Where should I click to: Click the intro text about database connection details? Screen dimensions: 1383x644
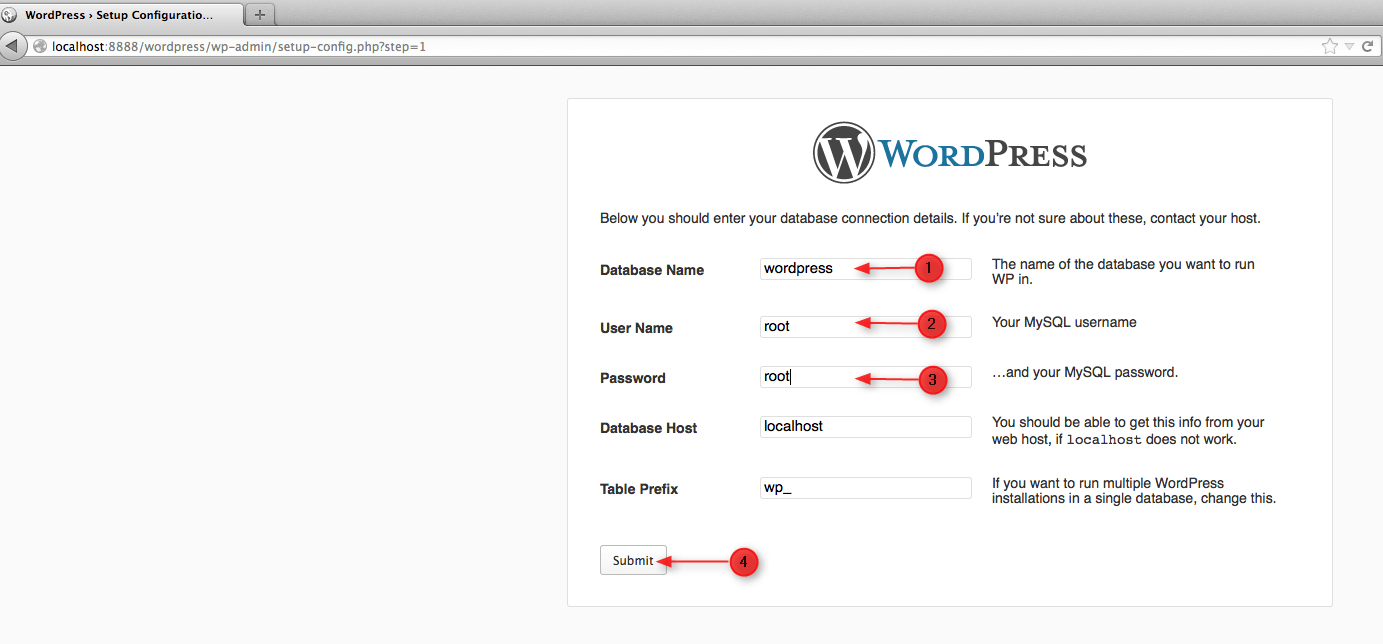930,218
